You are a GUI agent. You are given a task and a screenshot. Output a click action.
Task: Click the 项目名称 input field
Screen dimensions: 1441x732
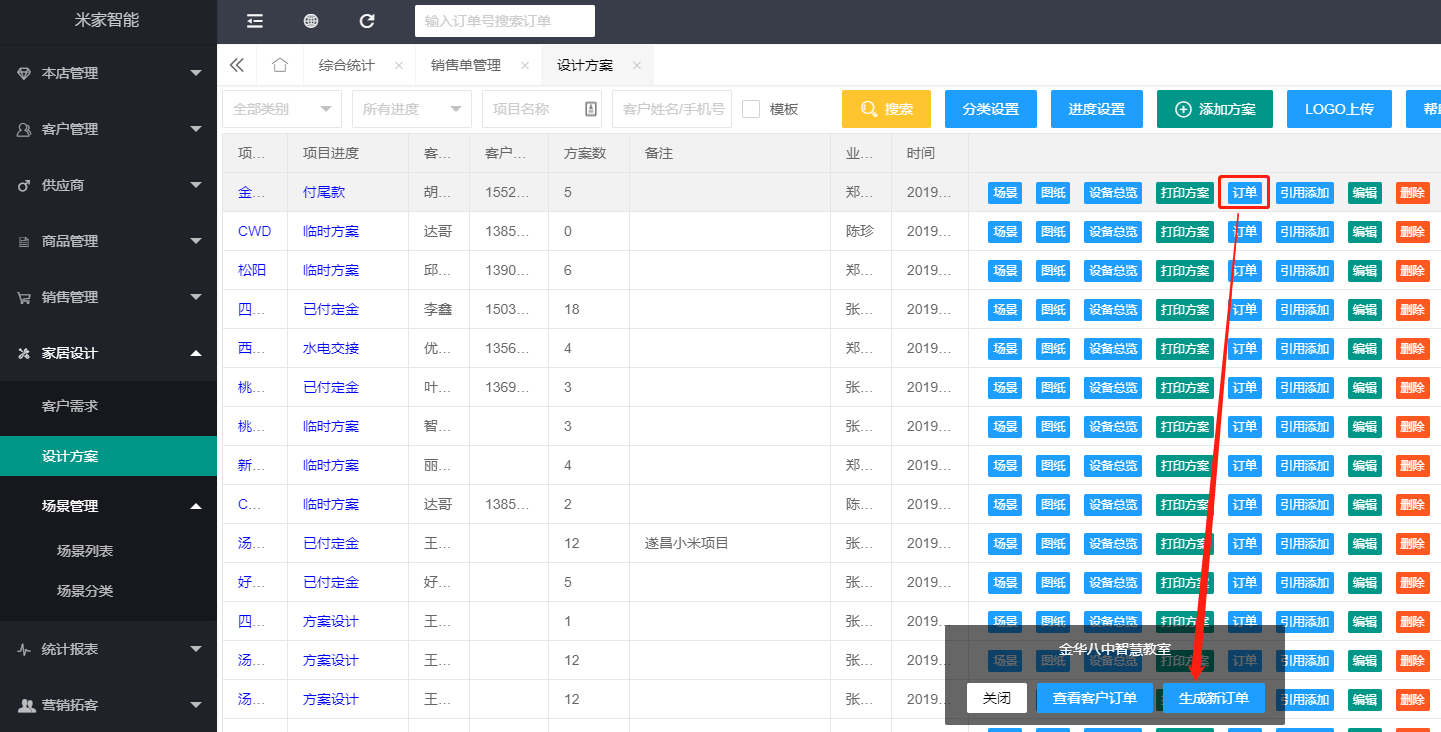click(x=542, y=109)
